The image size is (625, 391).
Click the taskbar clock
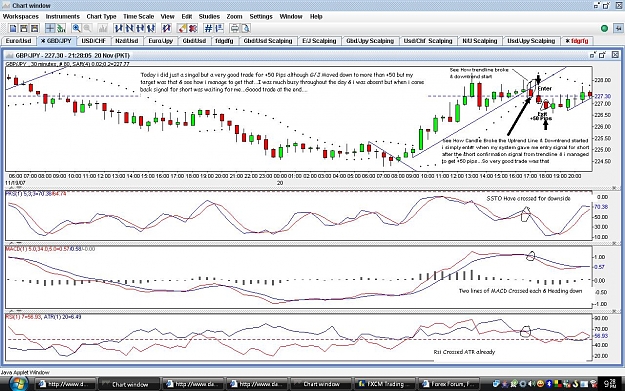pos(611,384)
